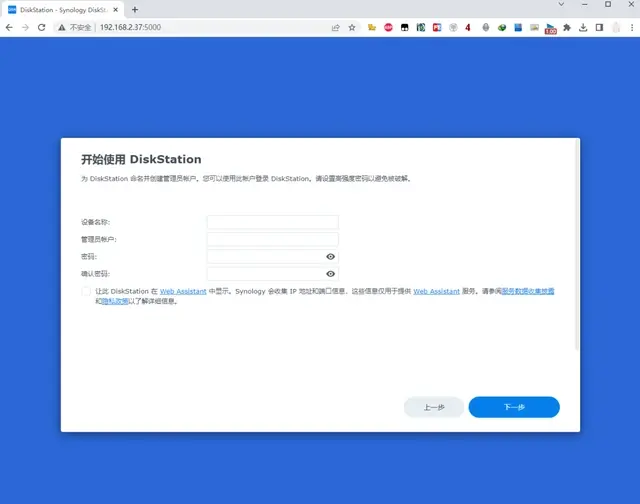Open the second Web Assistant link after 提供
The height and width of the screenshot is (504, 640).
[437, 291]
